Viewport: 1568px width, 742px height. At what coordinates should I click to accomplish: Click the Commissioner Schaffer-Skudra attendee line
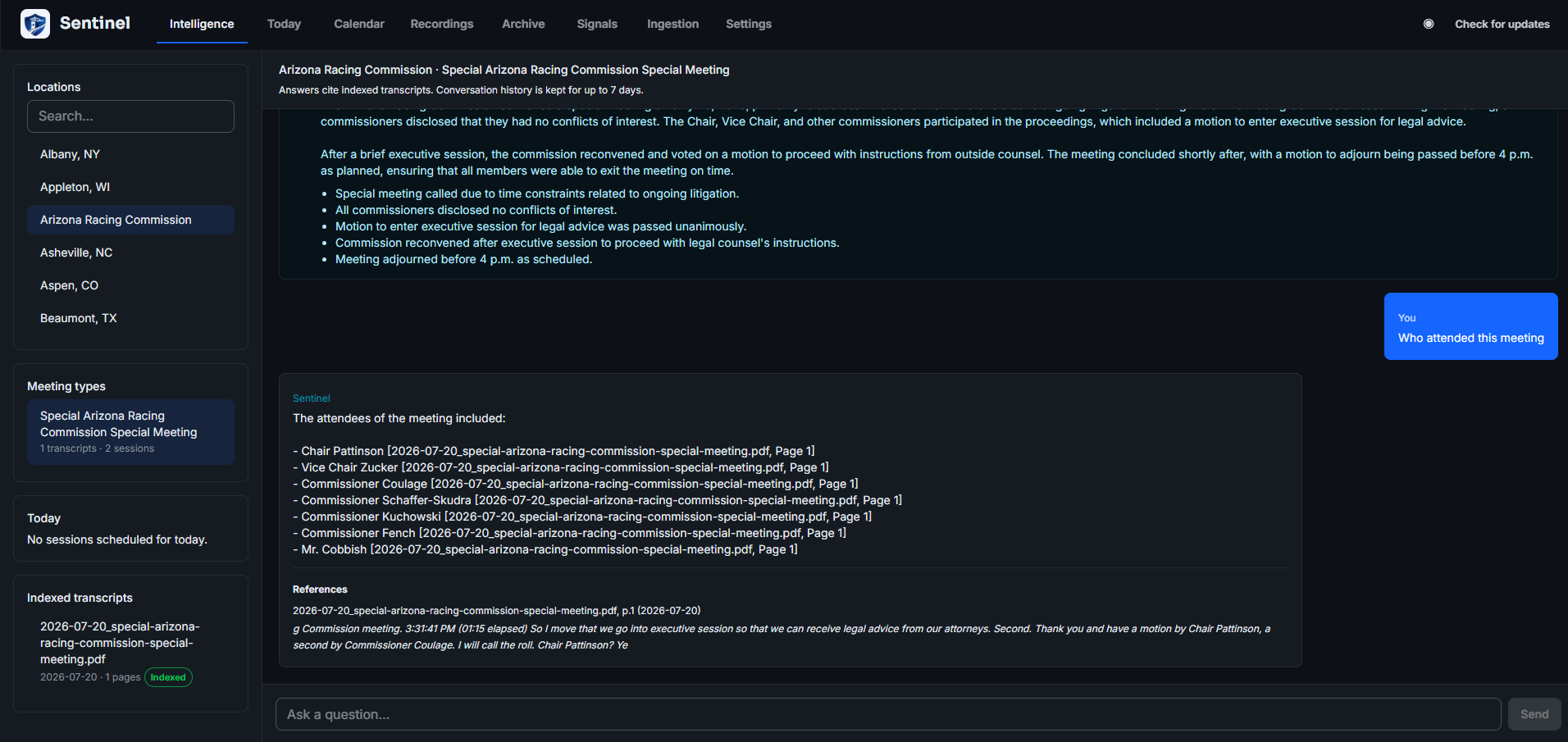click(x=597, y=500)
